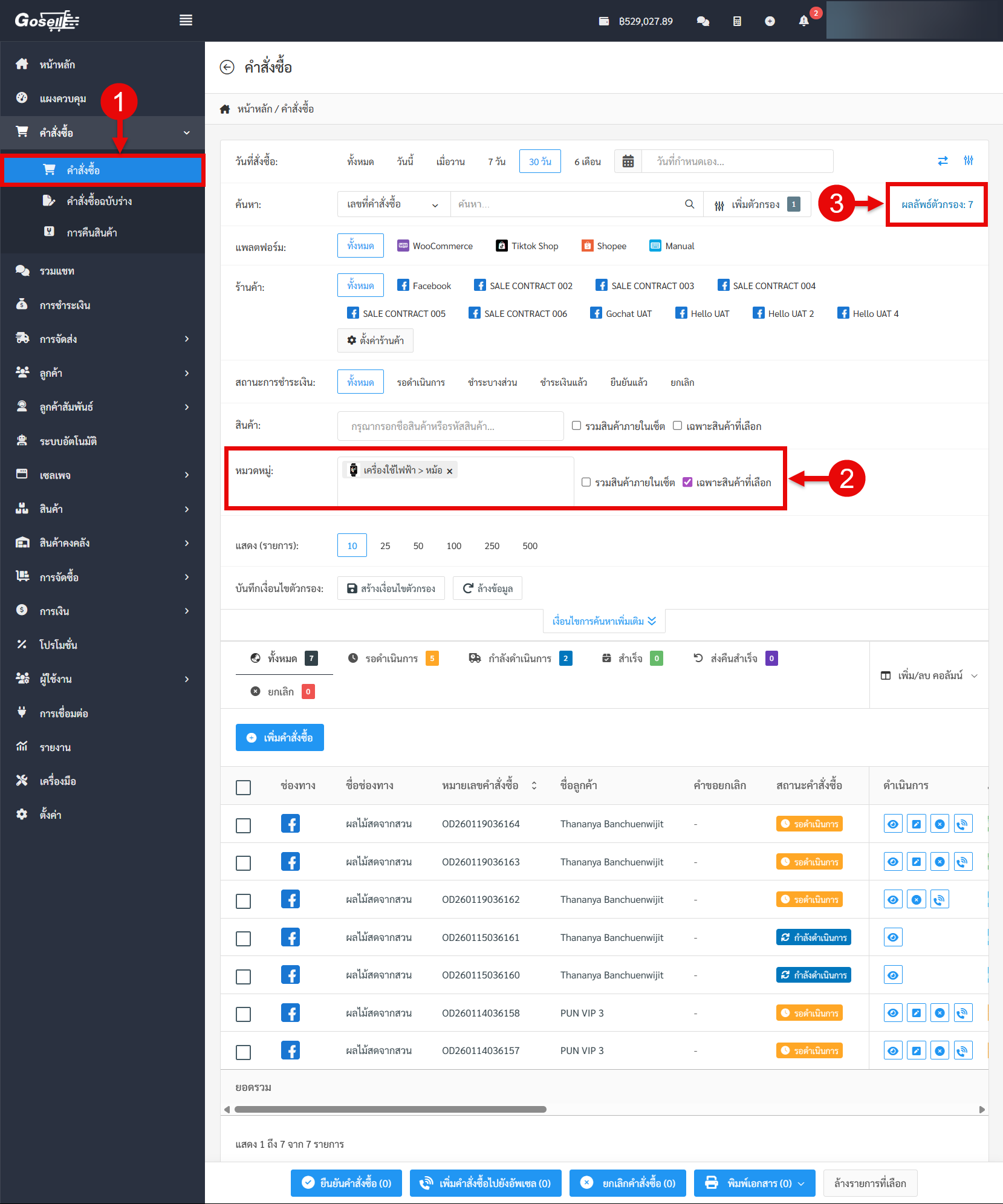Uncheck เฉพาะสินค้าที่เลือก in category row

click(687, 482)
